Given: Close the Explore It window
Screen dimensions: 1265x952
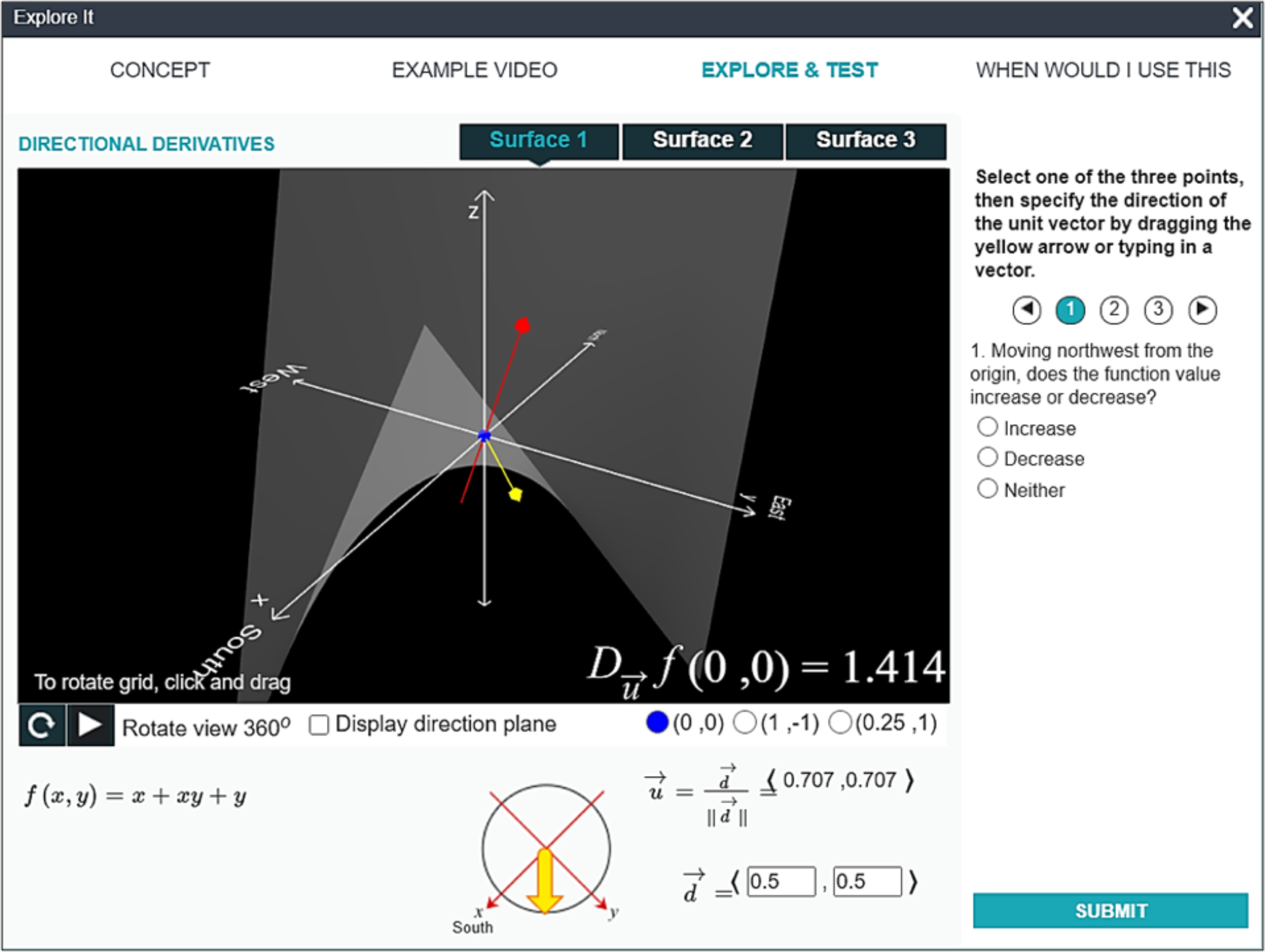Looking at the screenshot, I should [1243, 18].
